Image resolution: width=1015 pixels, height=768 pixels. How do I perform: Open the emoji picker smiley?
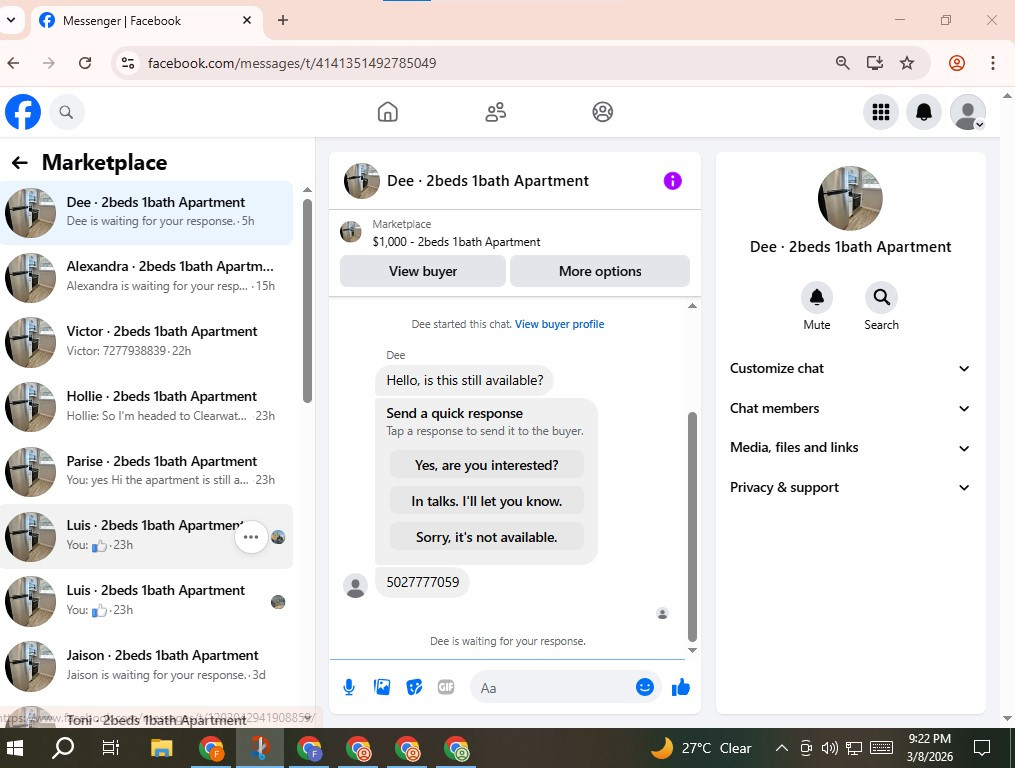[645, 687]
